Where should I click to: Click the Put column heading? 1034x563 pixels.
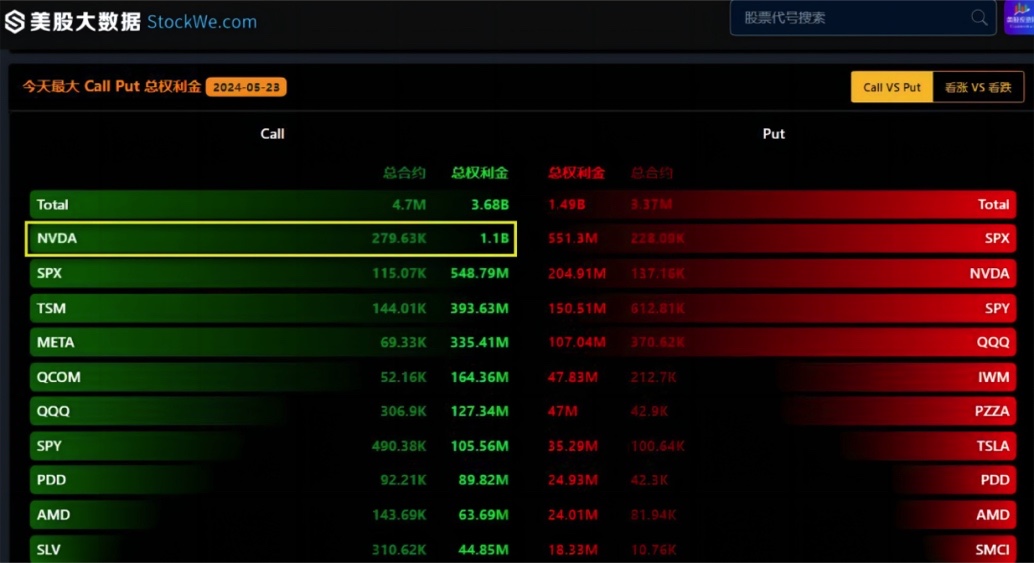[774, 134]
